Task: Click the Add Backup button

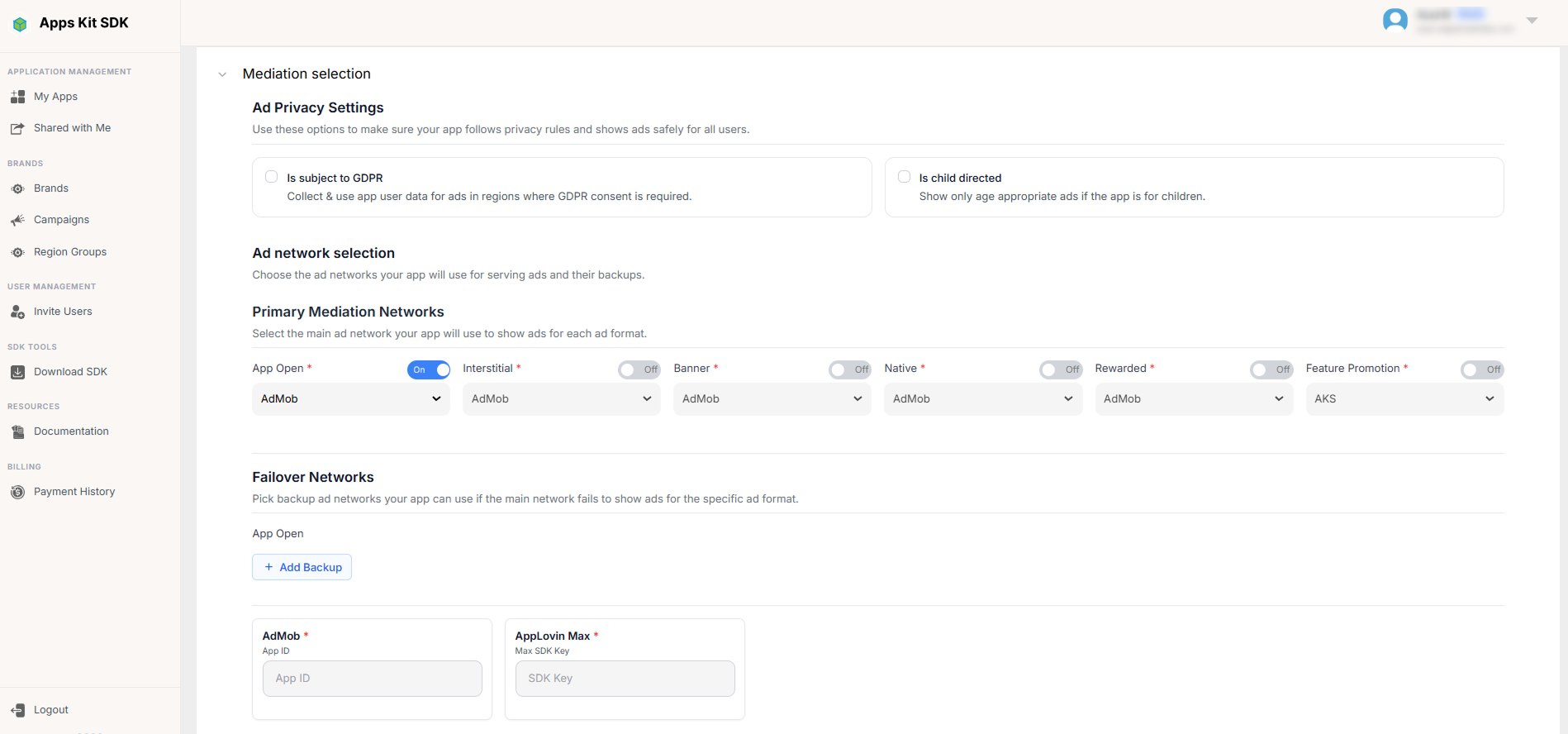Action: 302,567
